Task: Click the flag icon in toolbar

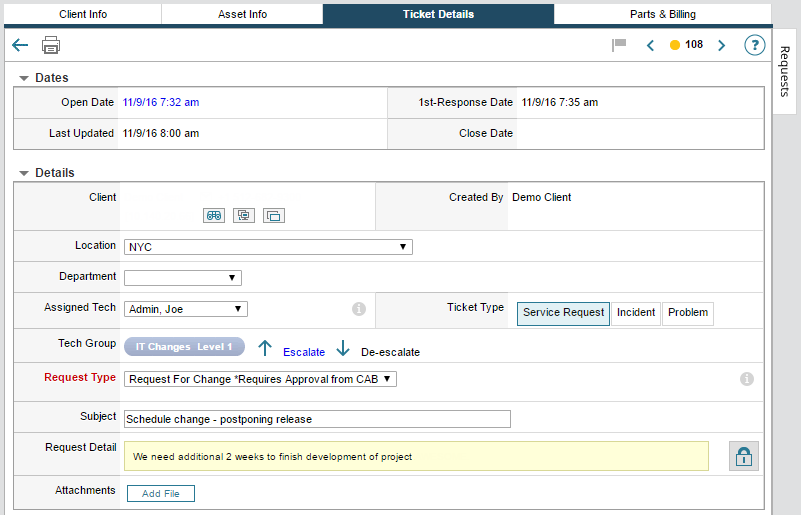Action: coord(619,45)
